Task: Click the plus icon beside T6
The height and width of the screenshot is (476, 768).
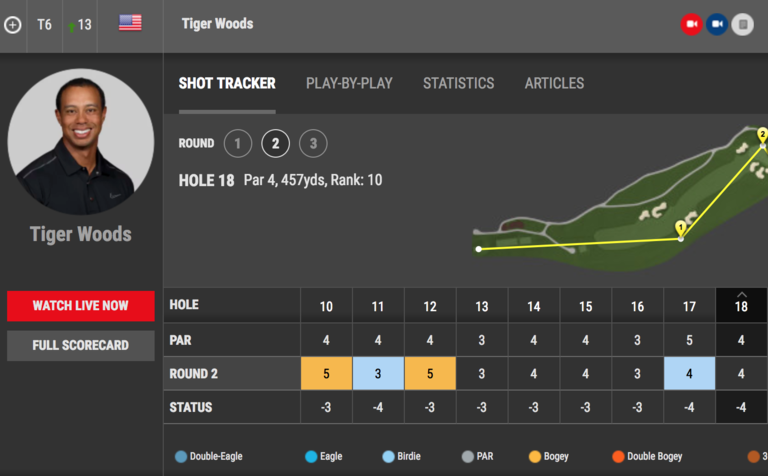Action: 13,24
